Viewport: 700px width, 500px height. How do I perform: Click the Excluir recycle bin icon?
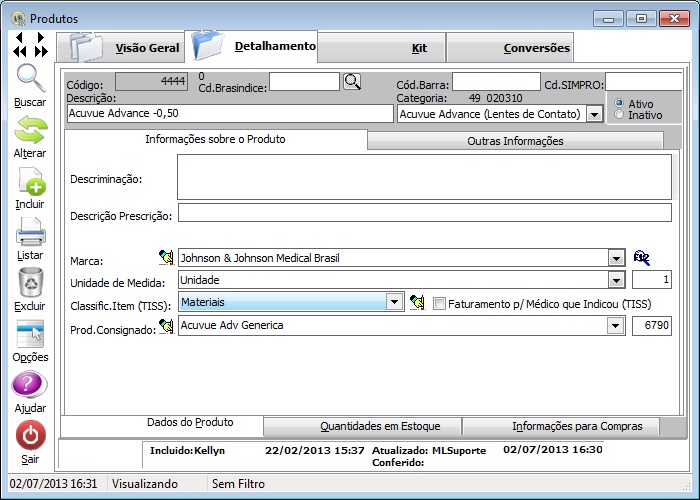click(30, 284)
